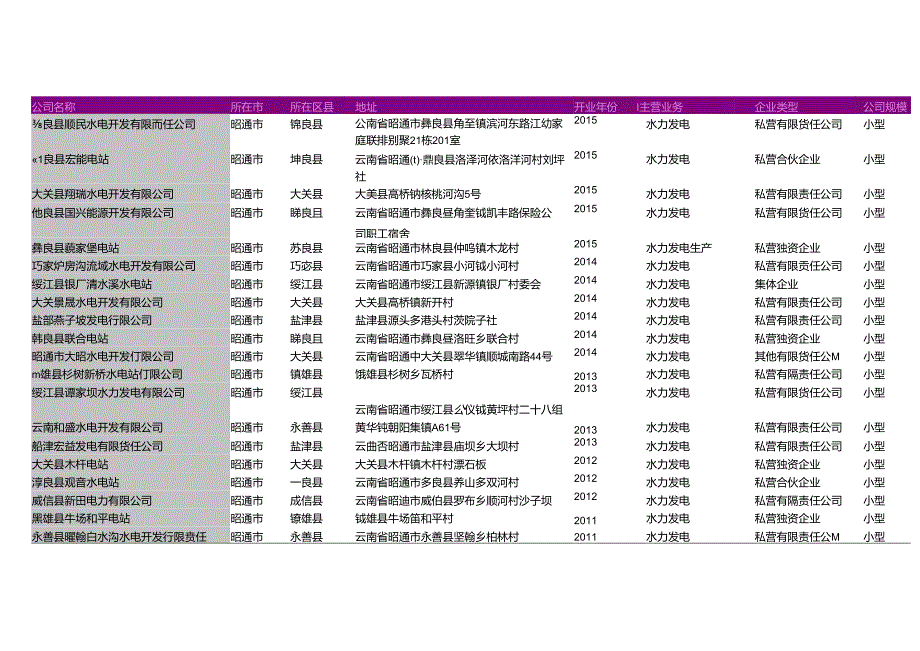Select company 绥江县银厂清水溪水电站

(x=92, y=284)
